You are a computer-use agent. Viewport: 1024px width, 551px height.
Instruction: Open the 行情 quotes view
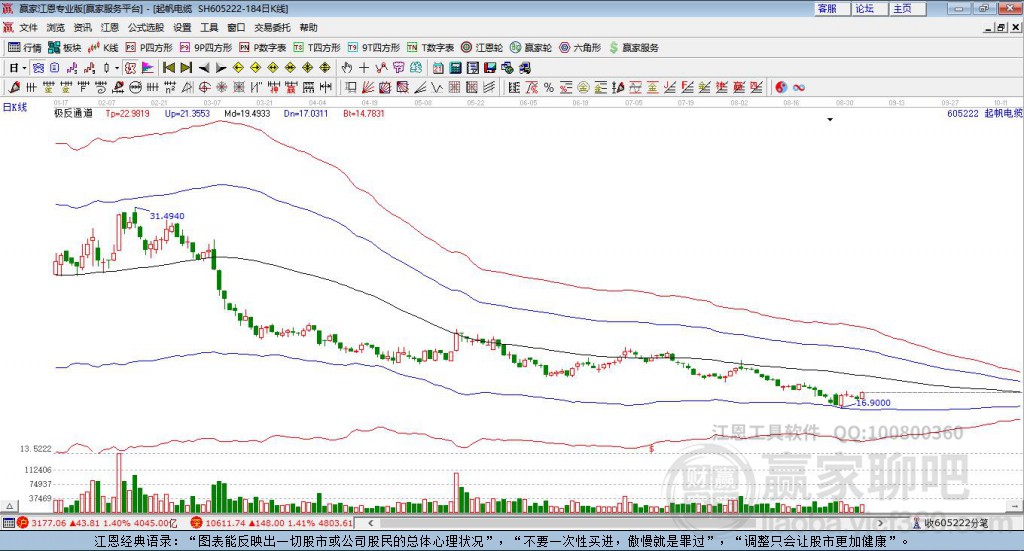click(24, 48)
